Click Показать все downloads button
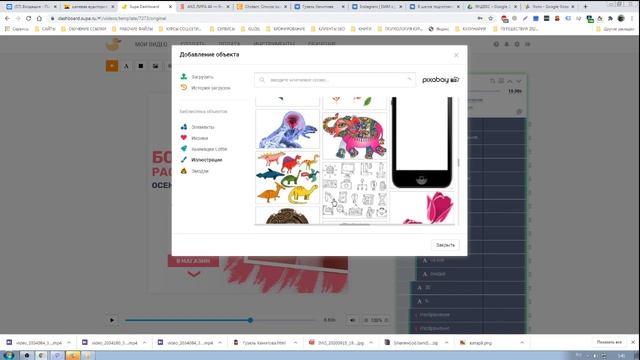The height and width of the screenshot is (360, 640). (x=609, y=342)
